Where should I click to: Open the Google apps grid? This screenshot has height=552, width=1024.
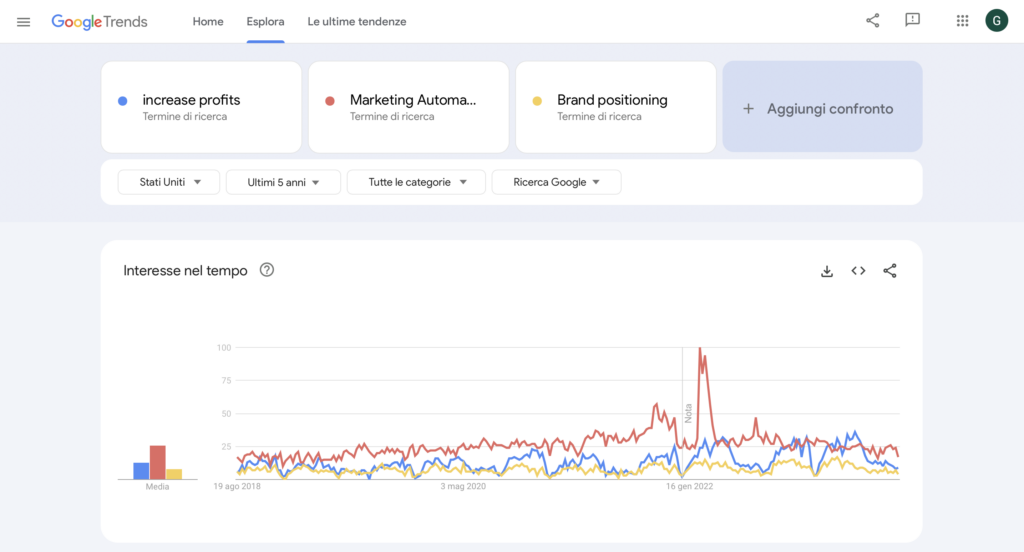[962, 21]
